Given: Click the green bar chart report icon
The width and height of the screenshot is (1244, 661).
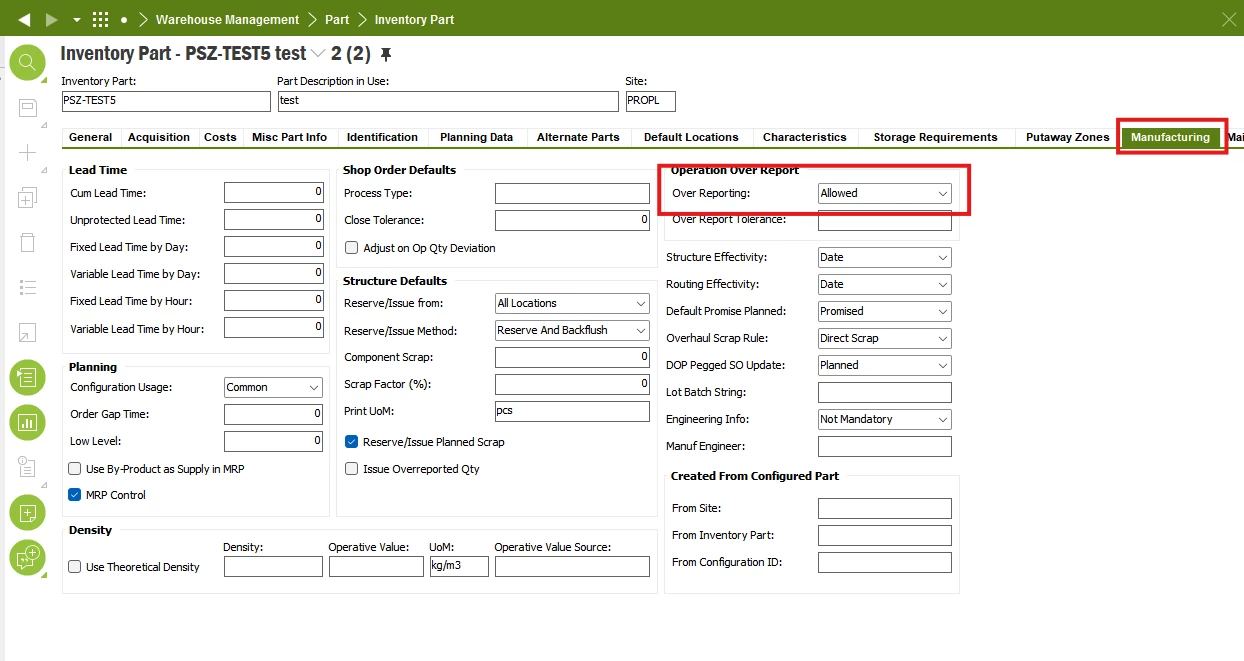Looking at the screenshot, I should coord(27,422).
